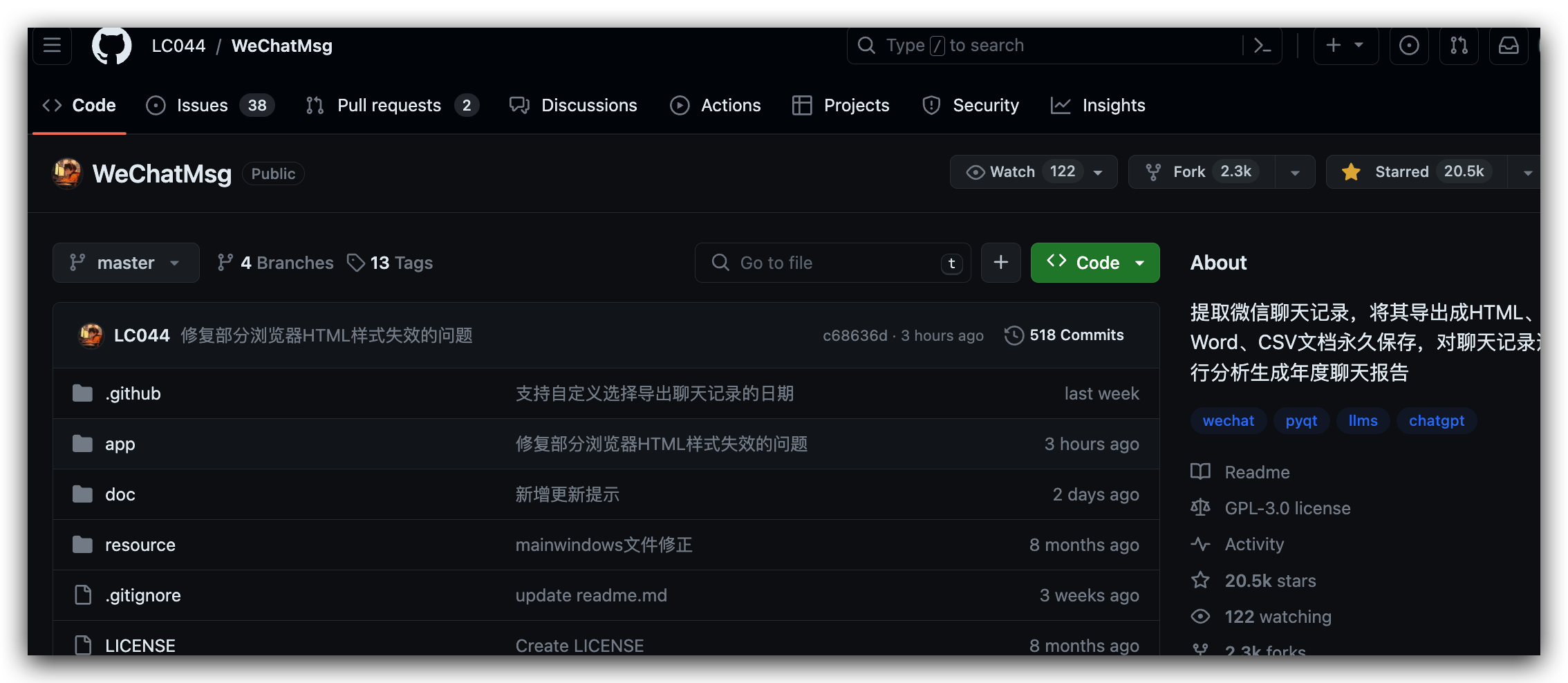Open the Discussions tab
Screen dimensions: 1568x683
click(x=573, y=105)
